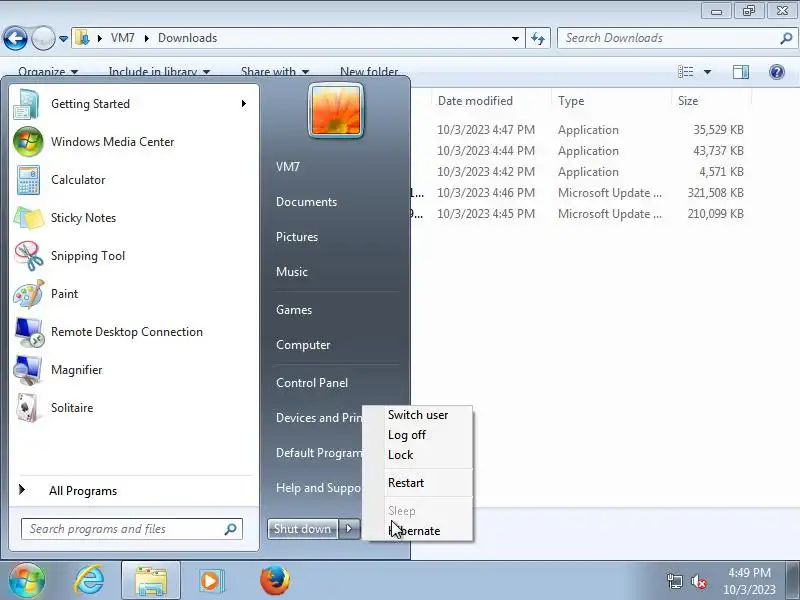Viewport: 800px width, 600px height.
Task: Start the Solitaire game
Action: coord(133,408)
